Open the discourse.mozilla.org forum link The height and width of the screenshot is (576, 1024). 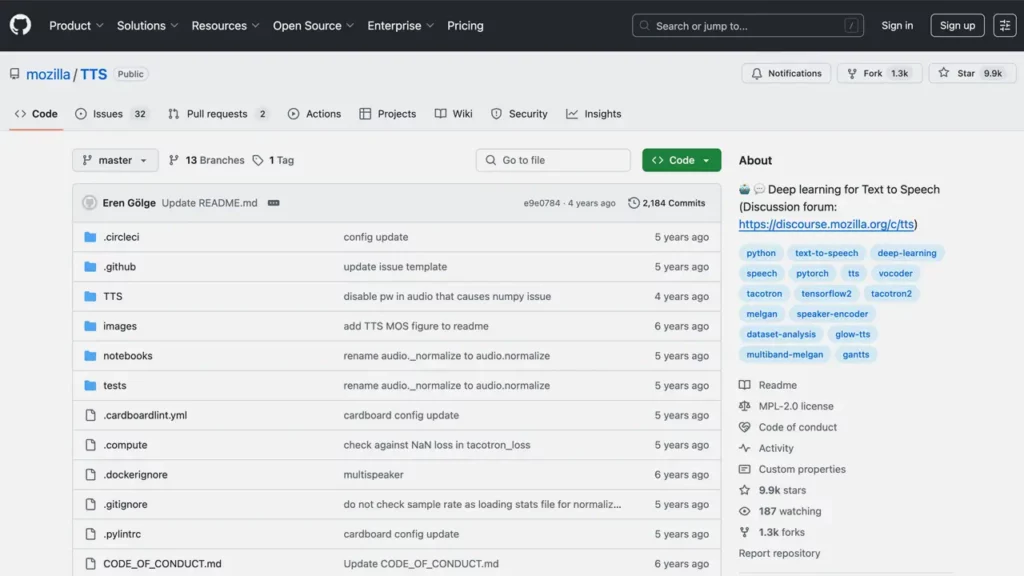[826, 224]
